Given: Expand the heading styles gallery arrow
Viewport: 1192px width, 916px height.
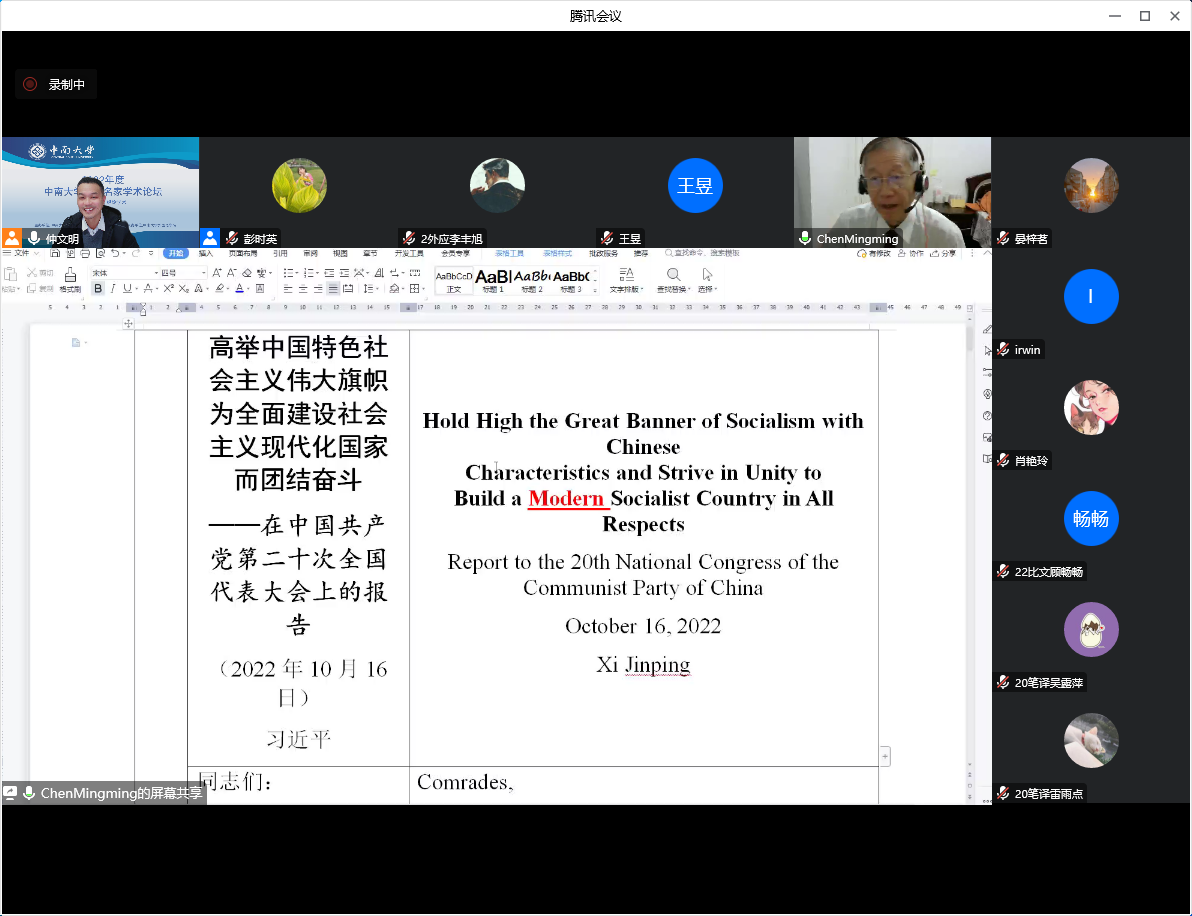Looking at the screenshot, I should coord(595,289).
